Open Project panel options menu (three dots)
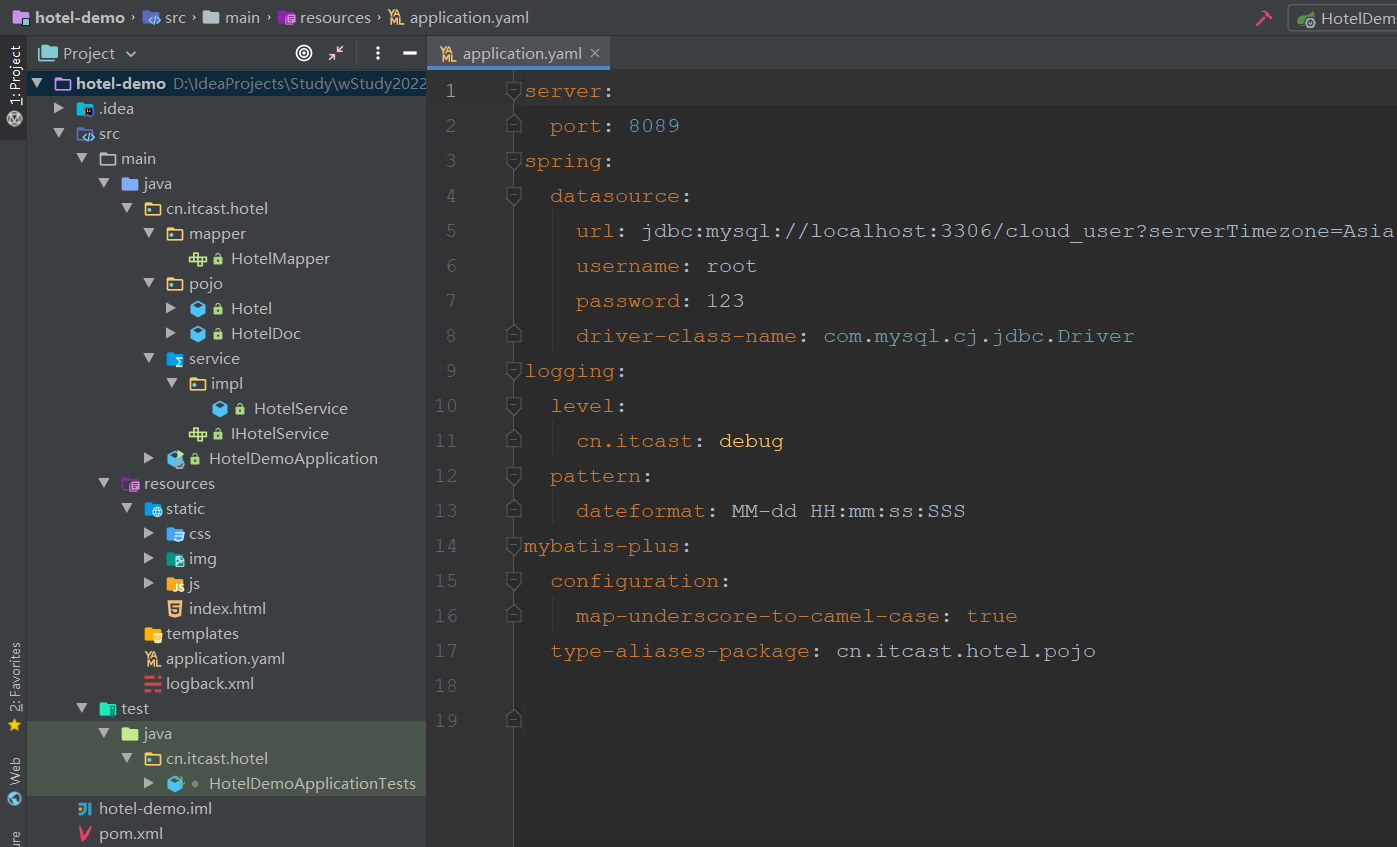 pos(378,53)
